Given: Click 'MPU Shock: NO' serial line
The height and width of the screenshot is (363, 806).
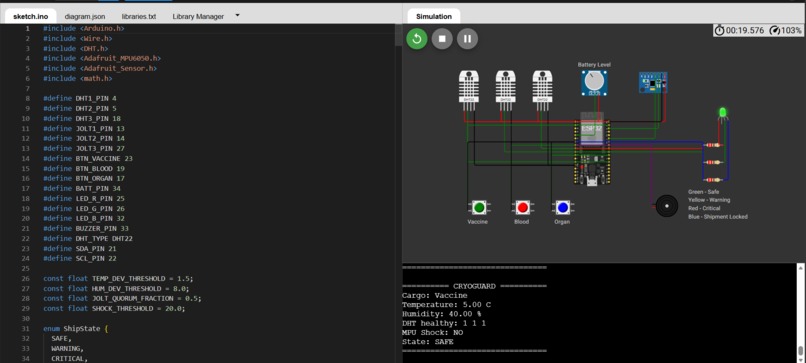Looking at the screenshot, I should pyautogui.click(x=432, y=333).
